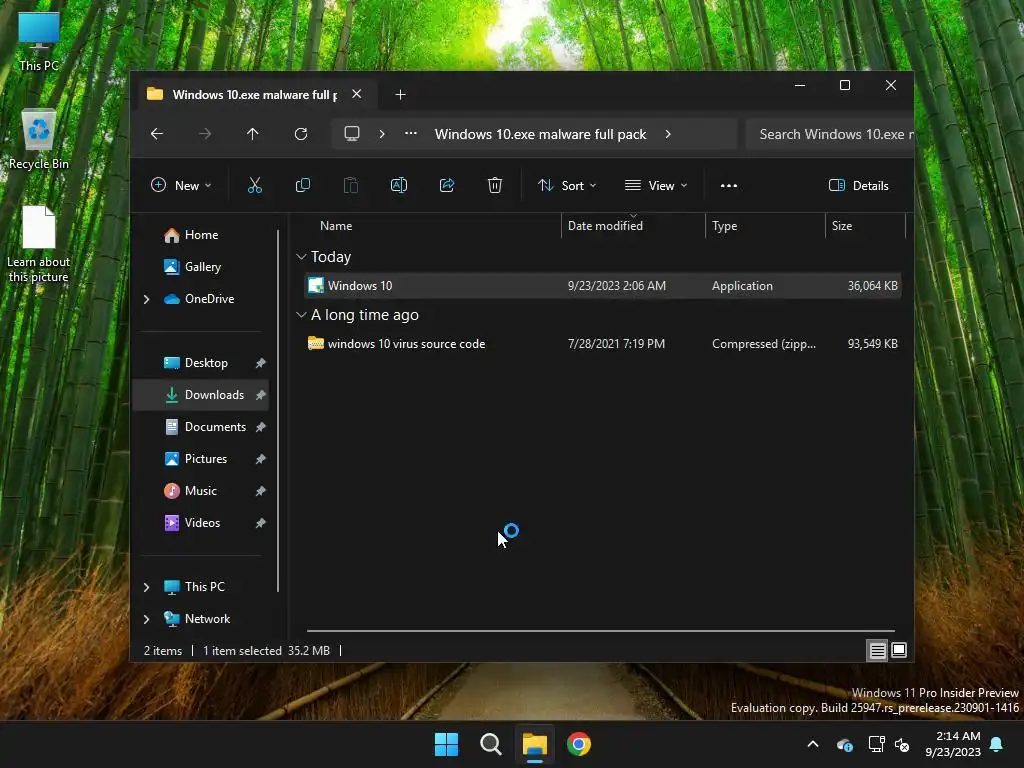Open the See more ellipsis menu in toolbar
The width and height of the screenshot is (1024, 768).
(x=729, y=185)
